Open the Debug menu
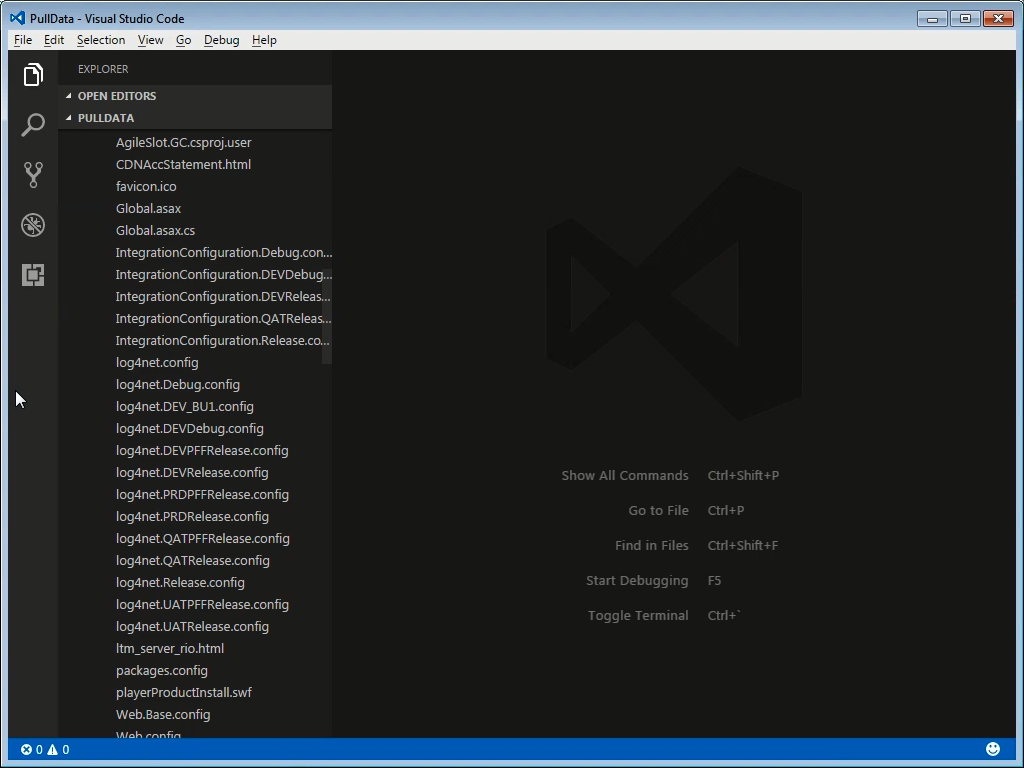Image resolution: width=1024 pixels, height=768 pixels. point(221,40)
